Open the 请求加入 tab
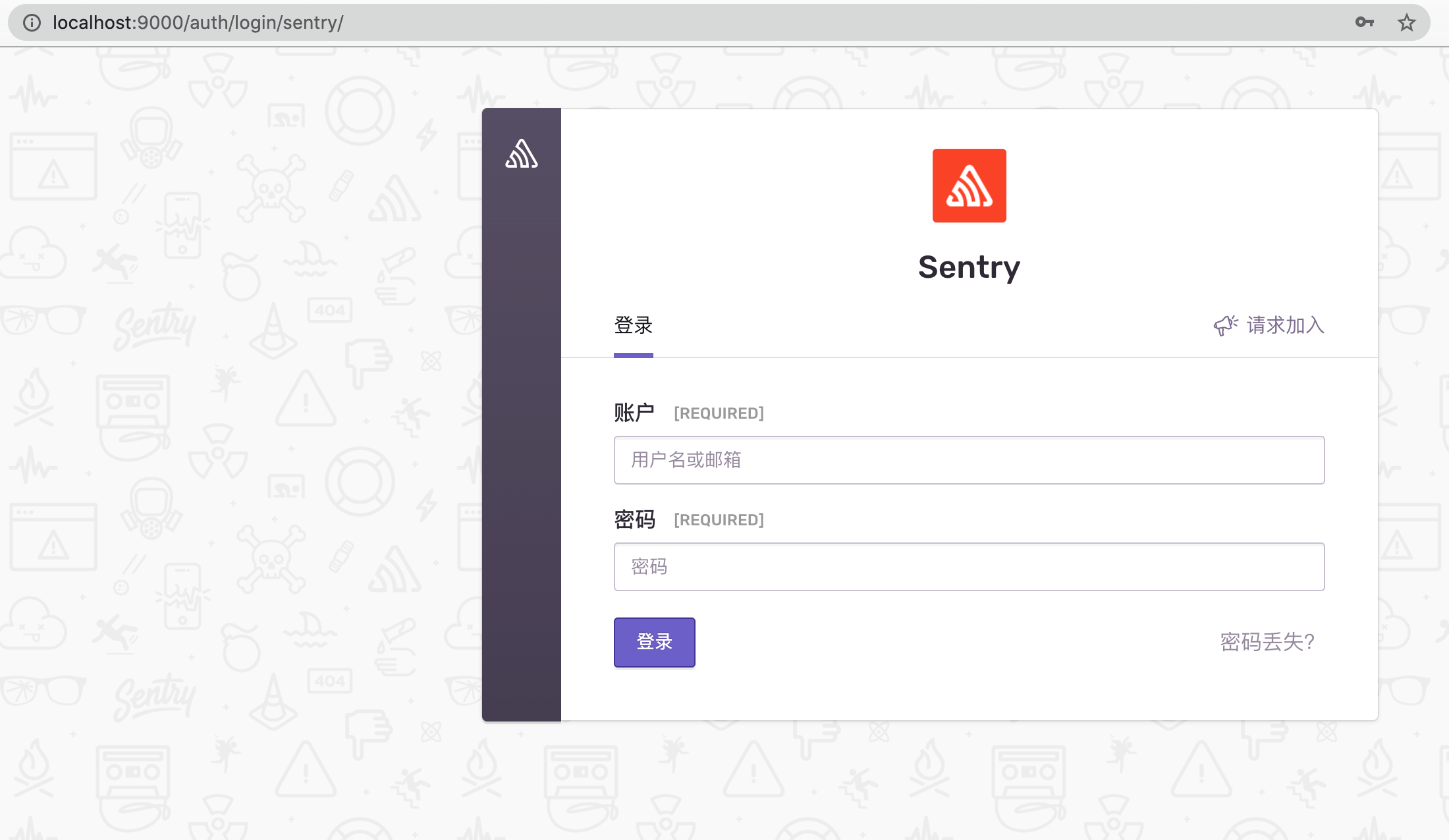Viewport: 1449px width, 840px height. (x=1285, y=325)
